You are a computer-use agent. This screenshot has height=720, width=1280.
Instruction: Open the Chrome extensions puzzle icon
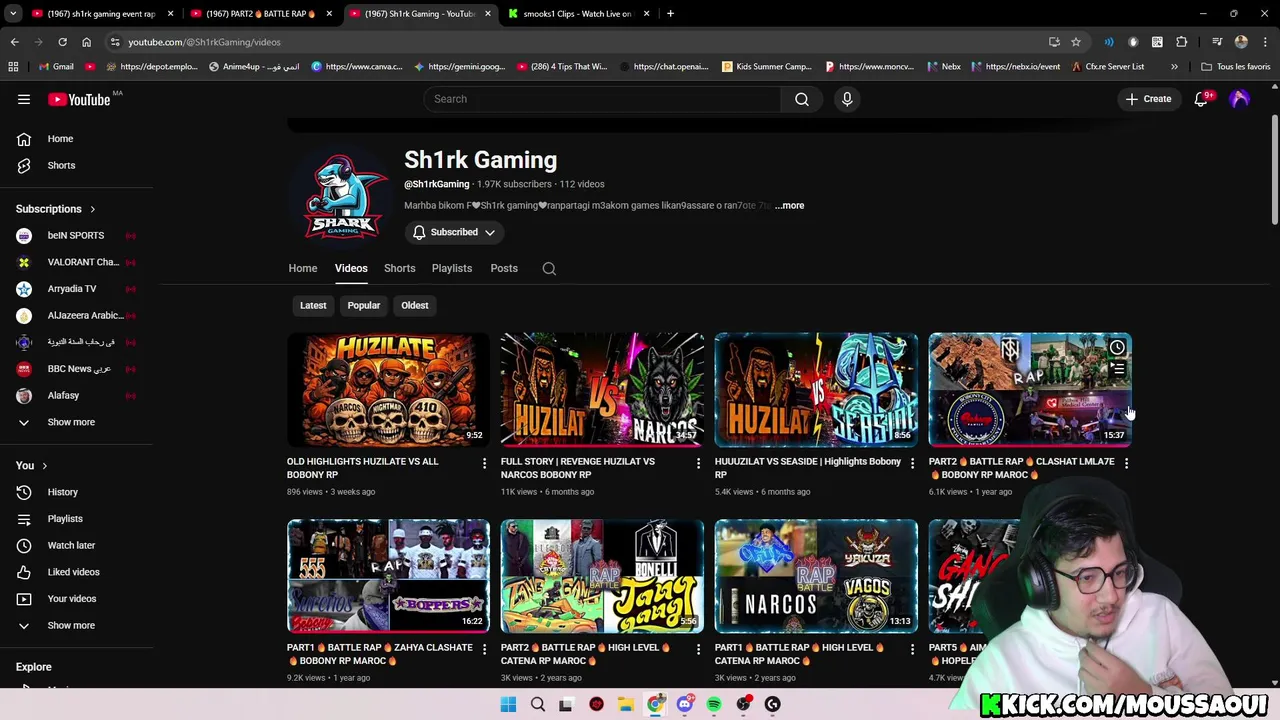click(x=1181, y=42)
